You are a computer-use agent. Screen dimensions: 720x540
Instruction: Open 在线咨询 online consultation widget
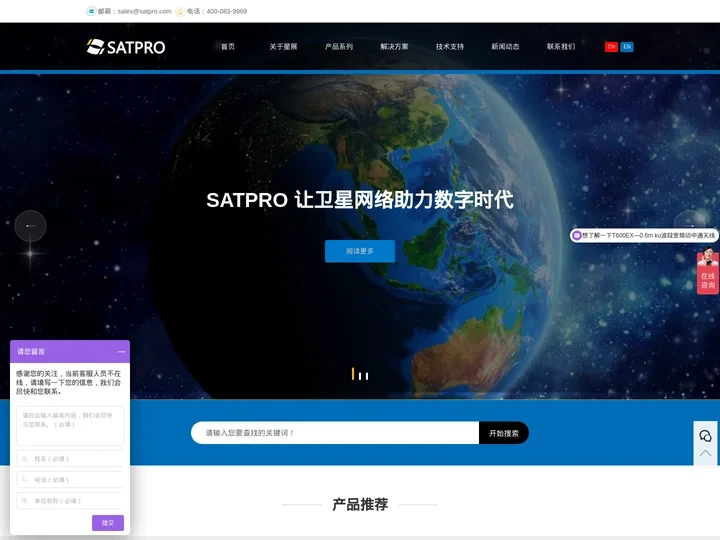(x=708, y=271)
